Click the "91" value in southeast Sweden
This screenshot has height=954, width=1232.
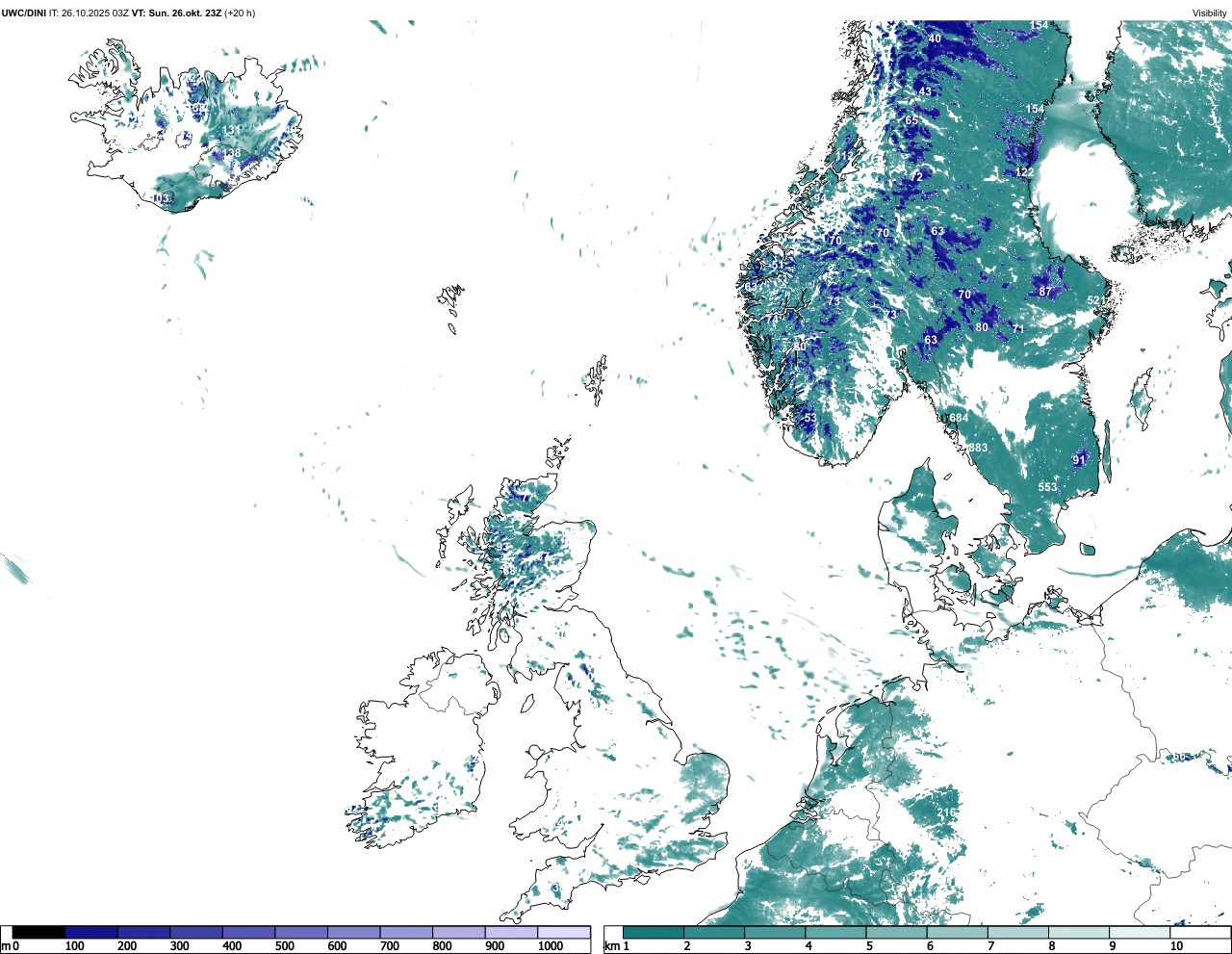[x=1079, y=461]
